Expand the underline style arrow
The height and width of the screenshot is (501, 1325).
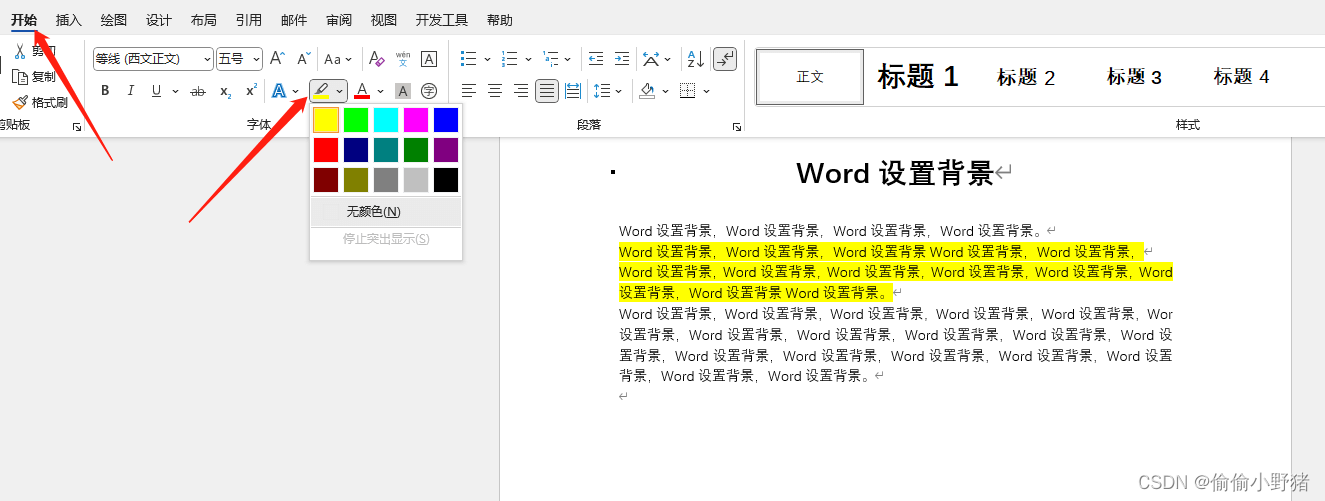click(175, 91)
